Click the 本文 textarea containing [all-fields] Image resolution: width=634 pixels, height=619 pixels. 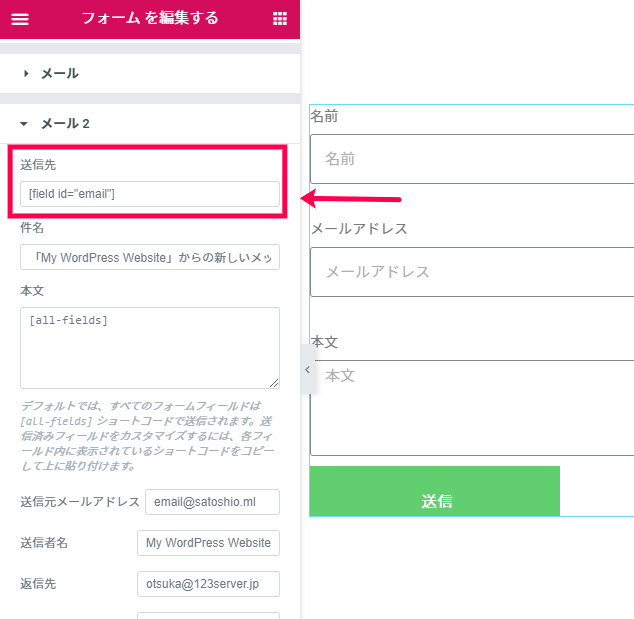coord(150,348)
